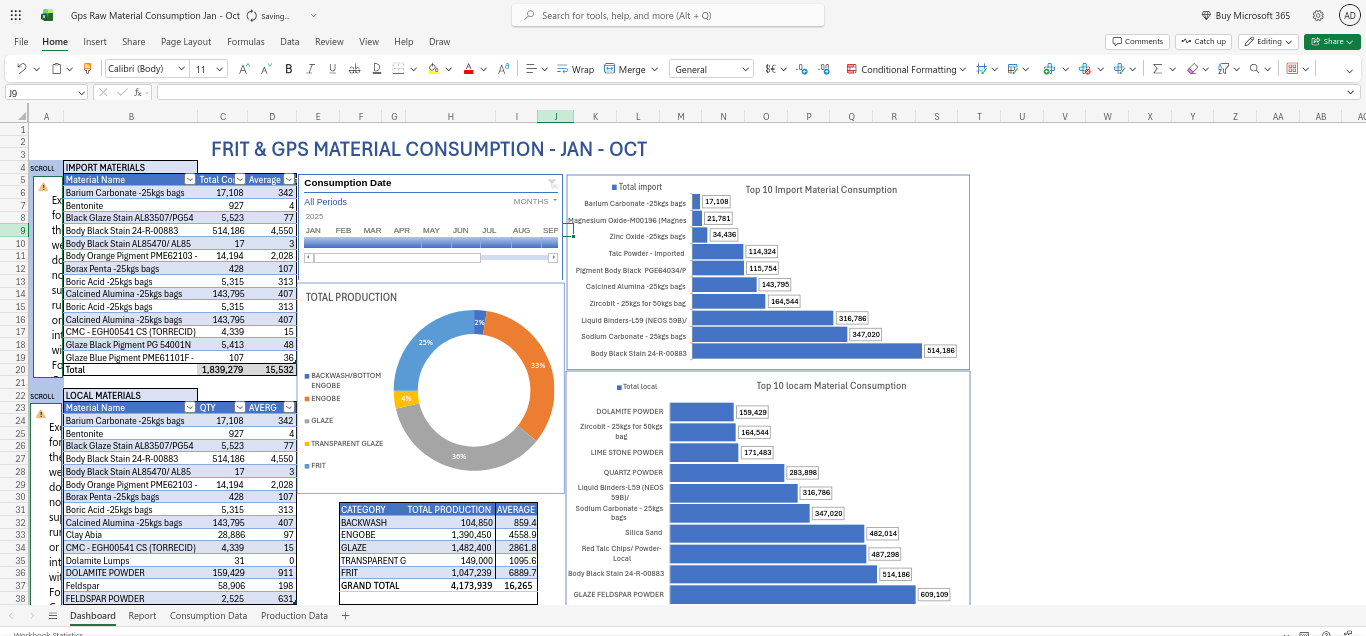Open the Formulas ribbon tab
The width and height of the screenshot is (1366, 636).
point(245,42)
